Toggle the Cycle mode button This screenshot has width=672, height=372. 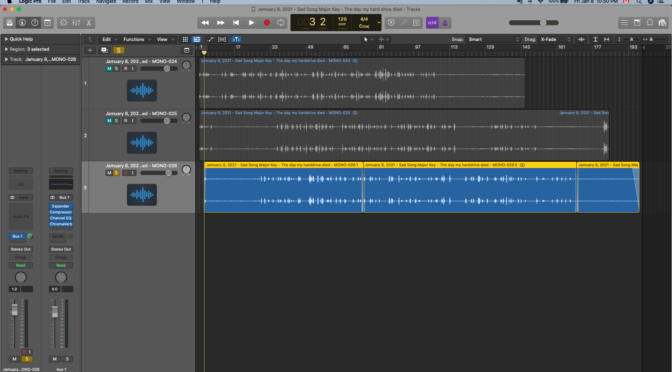[281, 23]
